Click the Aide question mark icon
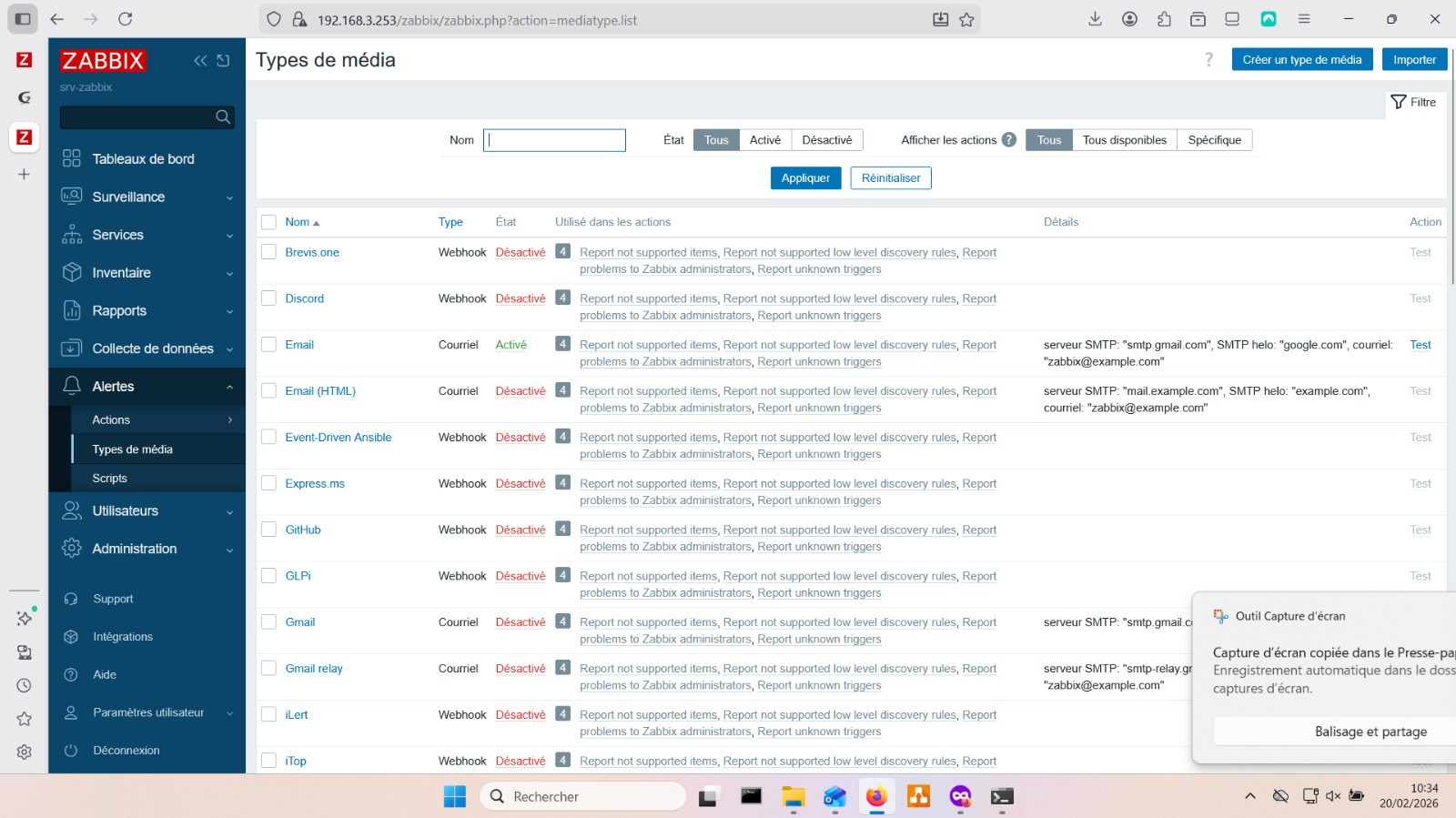1456x818 pixels. click(x=71, y=675)
